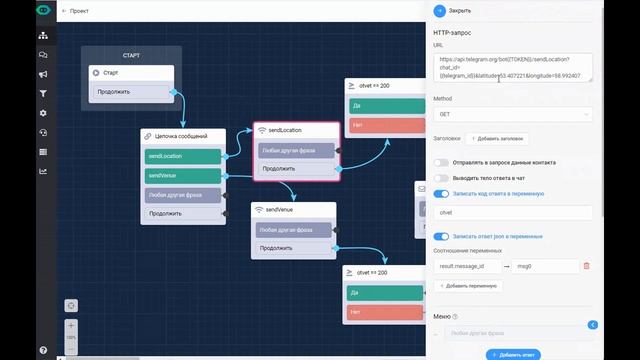Select the sendLocation node header
Viewport: 640px width, 360px height.
point(297,130)
